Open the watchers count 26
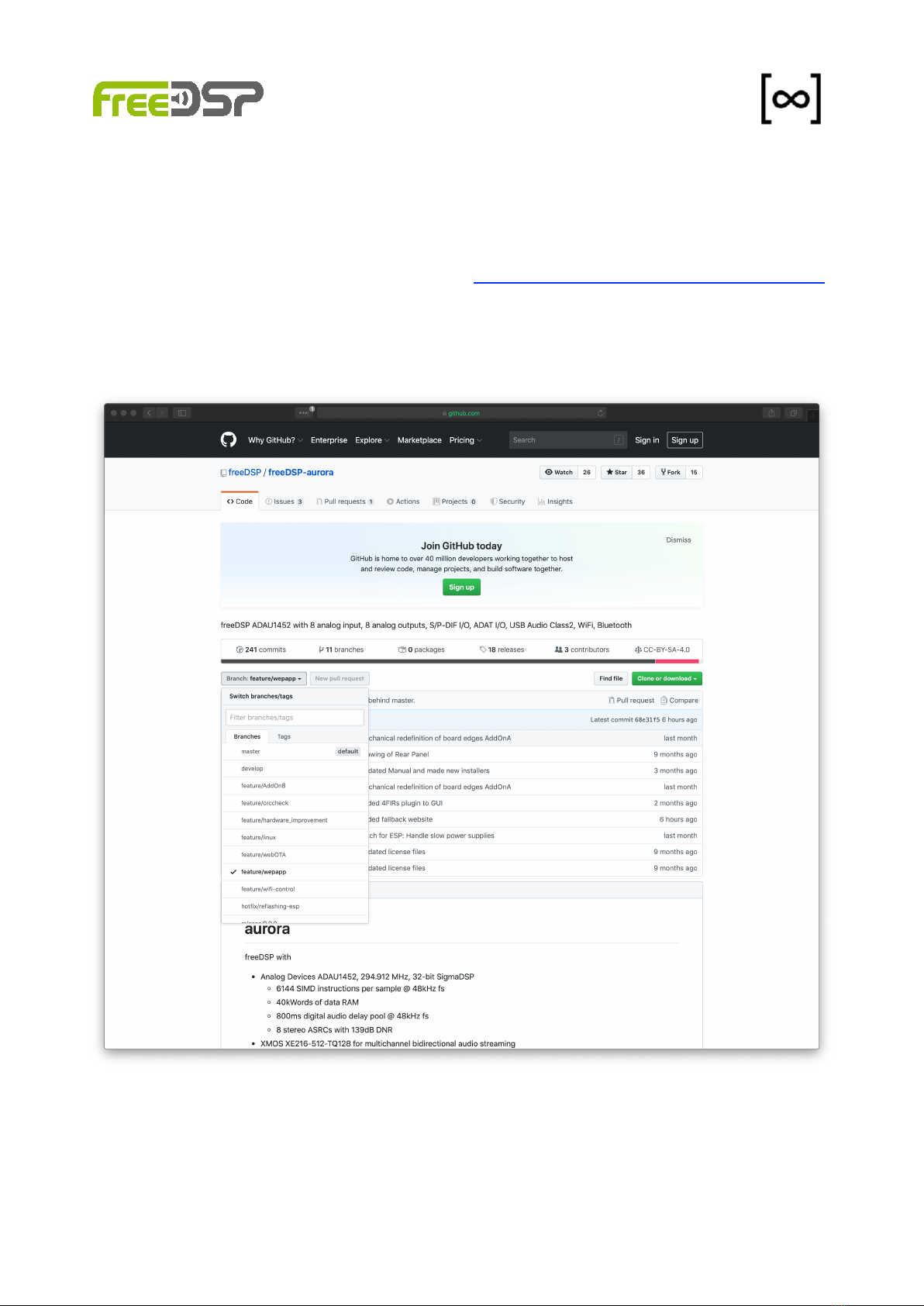The image size is (924, 1306). coord(587,472)
